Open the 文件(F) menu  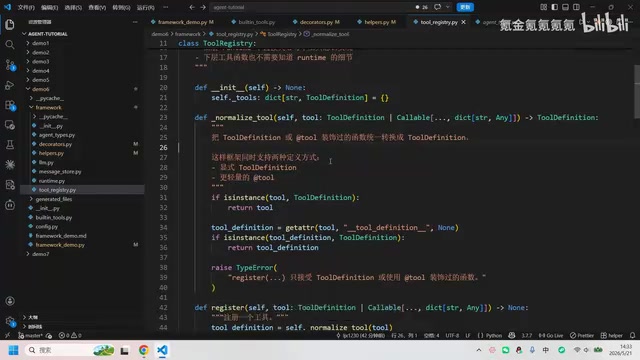click(x=26, y=7)
